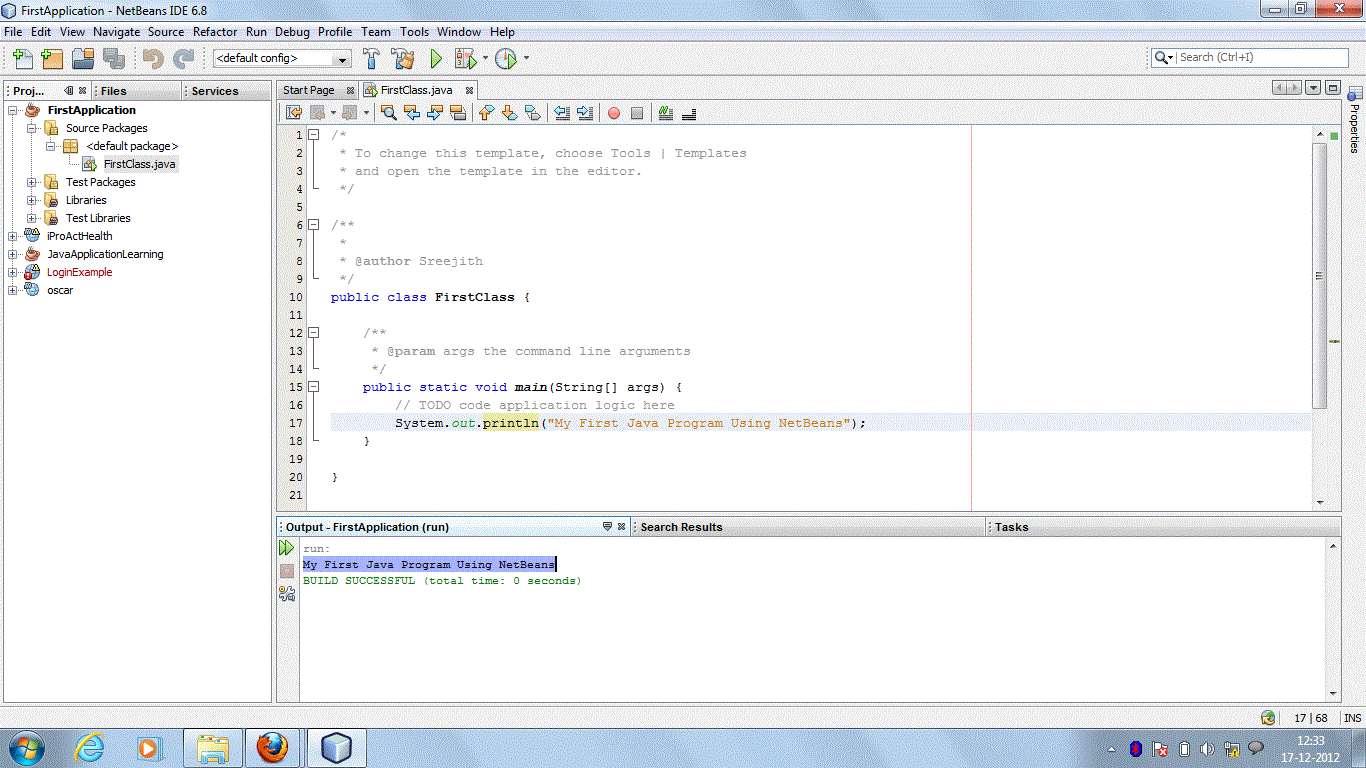Click the Antrun settings icon in Output panel
This screenshot has width=1366, height=768.
pyautogui.click(x=287, y=593)
